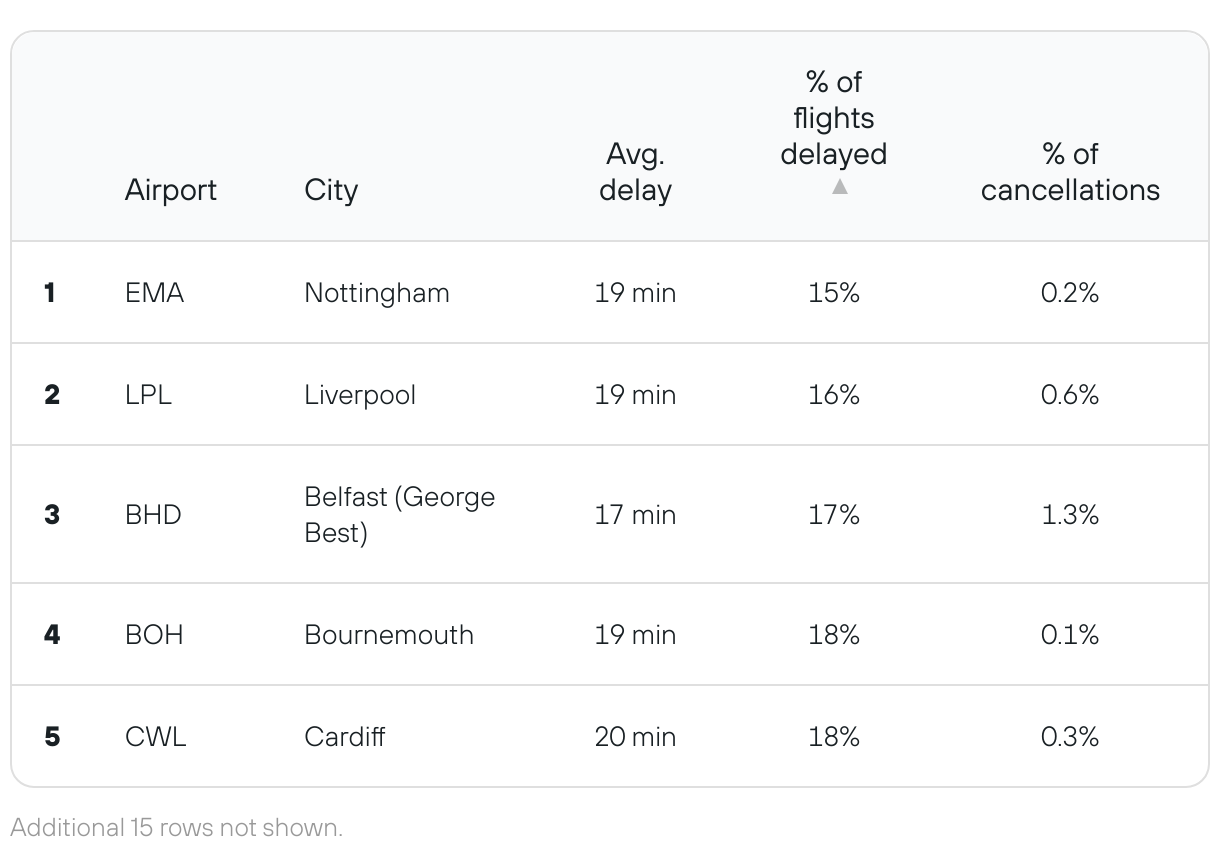Viewport: 1220px width, 854px height.
Task: Click the Belfast (George Best) city cell
Action: (x=400, y=515)
